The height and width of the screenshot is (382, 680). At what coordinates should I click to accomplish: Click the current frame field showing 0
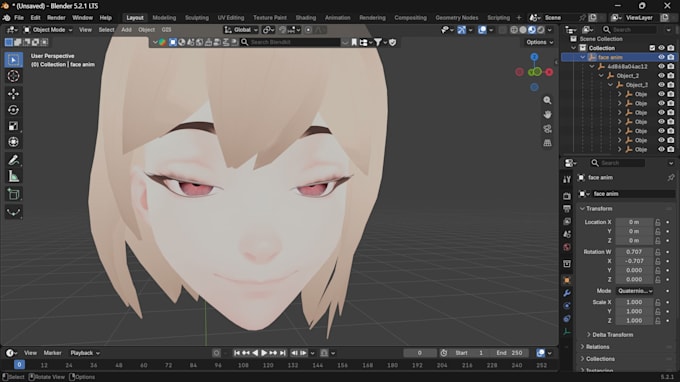(x=420, y=353)
